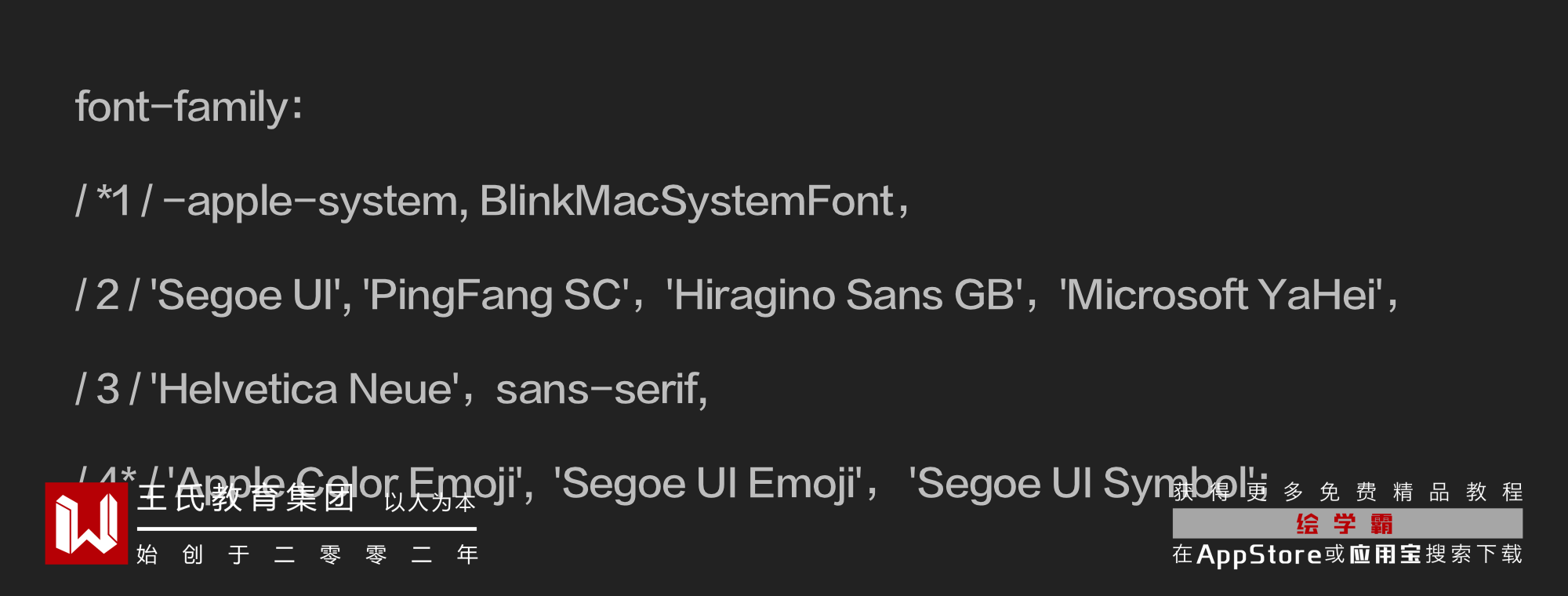The height and width of the screenshot is (596, 1568).
Task: Click the /*1/ comment marker
Action: pos(114,202)
